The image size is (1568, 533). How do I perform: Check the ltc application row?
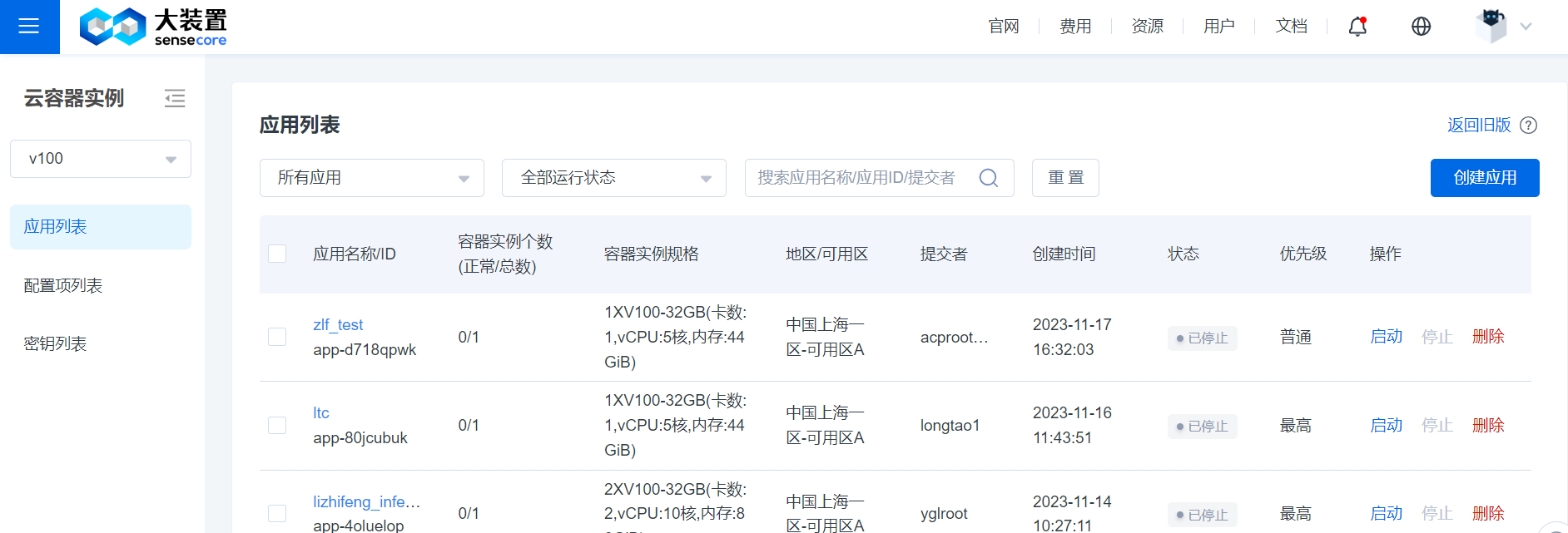coord(277,426)
